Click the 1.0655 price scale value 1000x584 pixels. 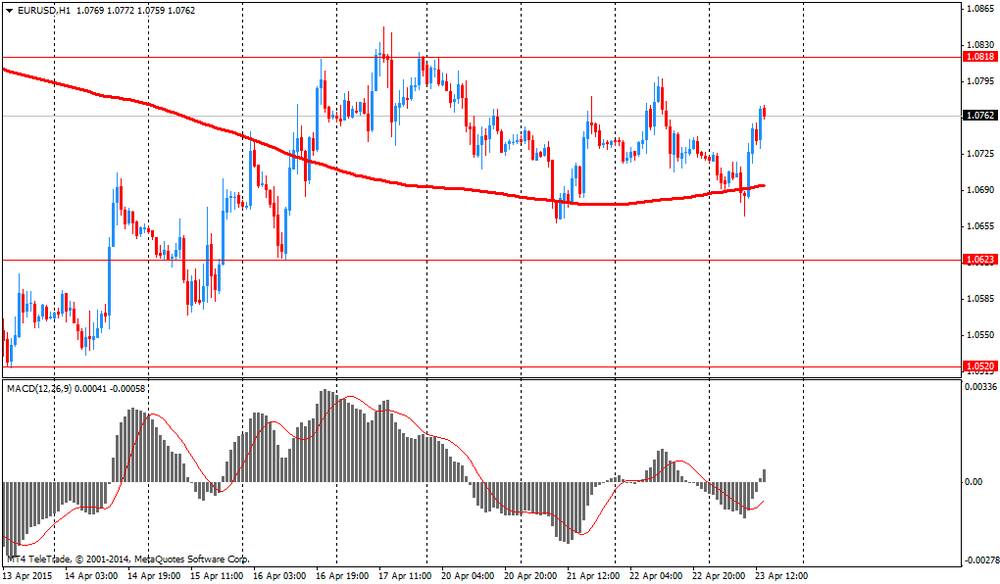[981, 226]
